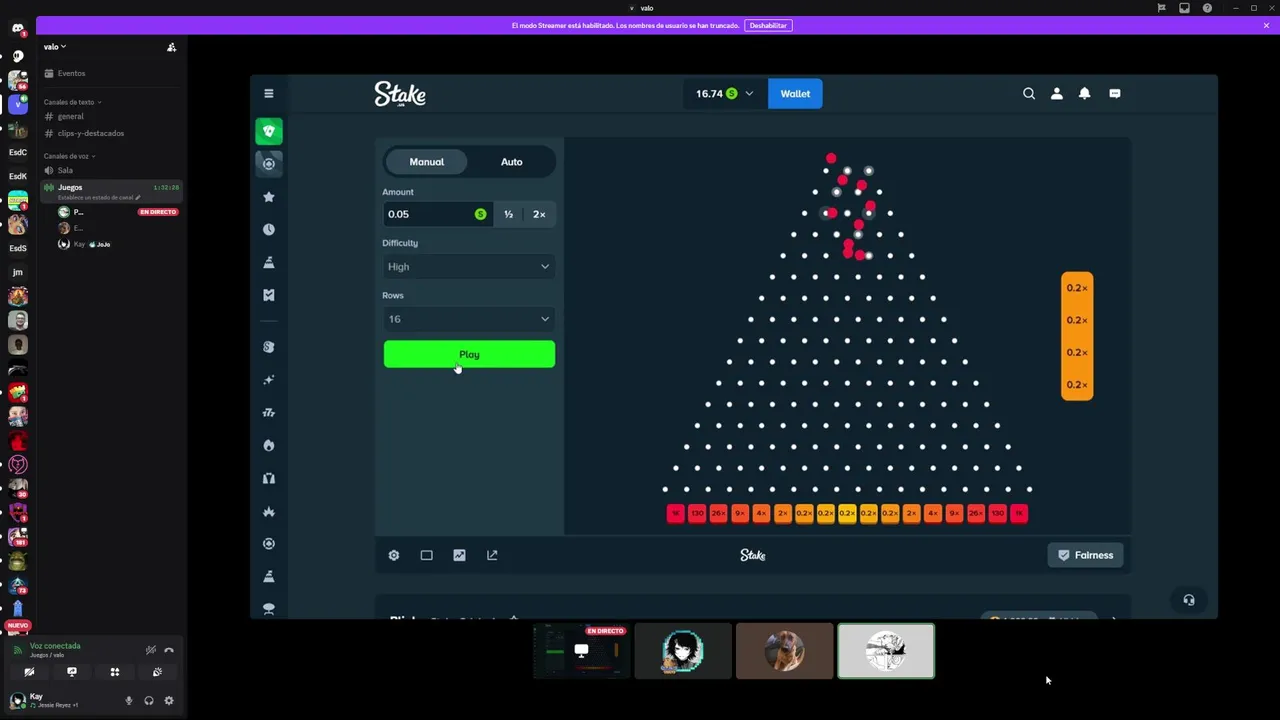Screen dimensions: 1280x720
Task: Click the Deshabilitar streamer mode button
Action: 768,25
